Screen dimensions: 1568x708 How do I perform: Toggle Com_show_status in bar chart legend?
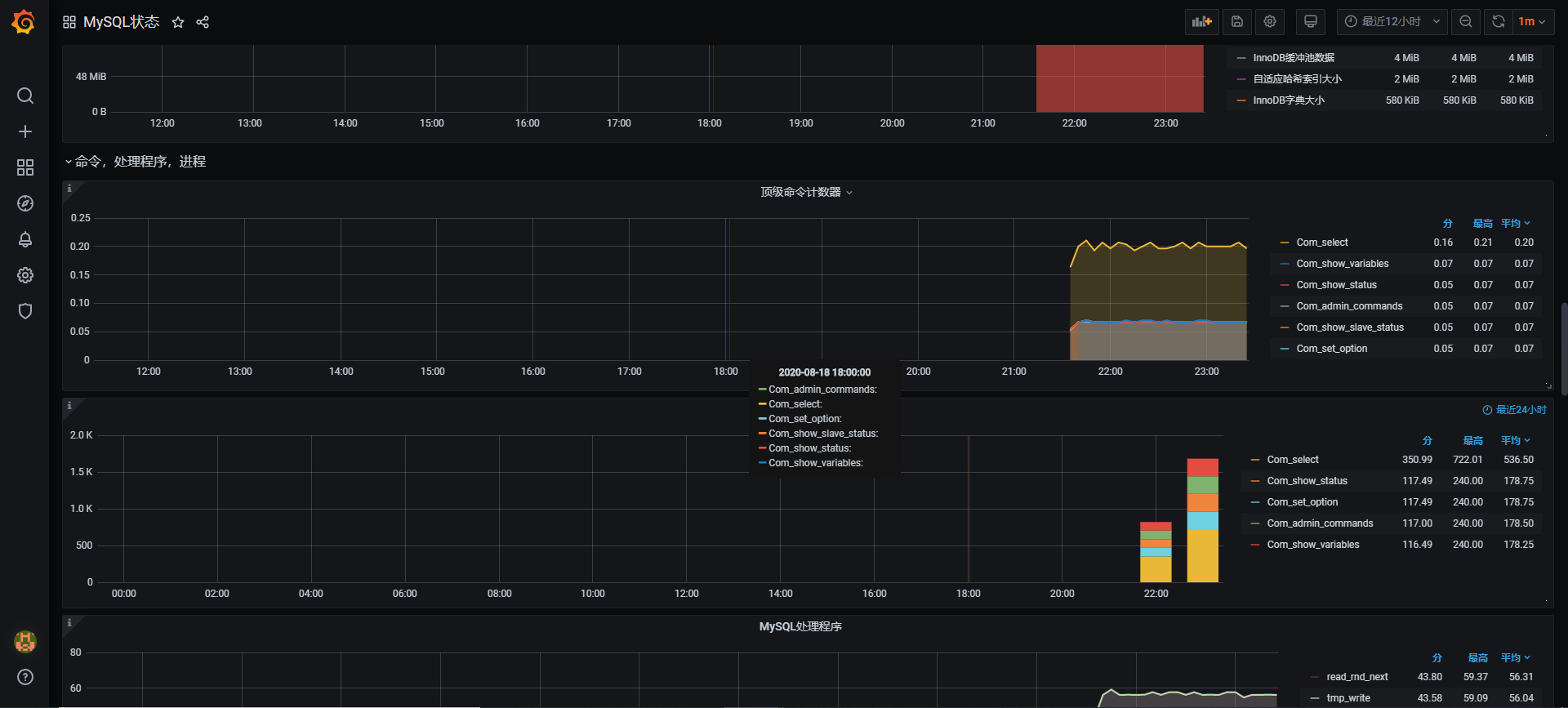1307,481
